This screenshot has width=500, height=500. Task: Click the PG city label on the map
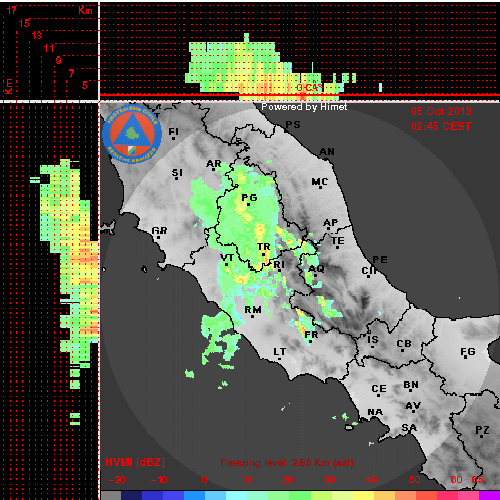(249, 198)
